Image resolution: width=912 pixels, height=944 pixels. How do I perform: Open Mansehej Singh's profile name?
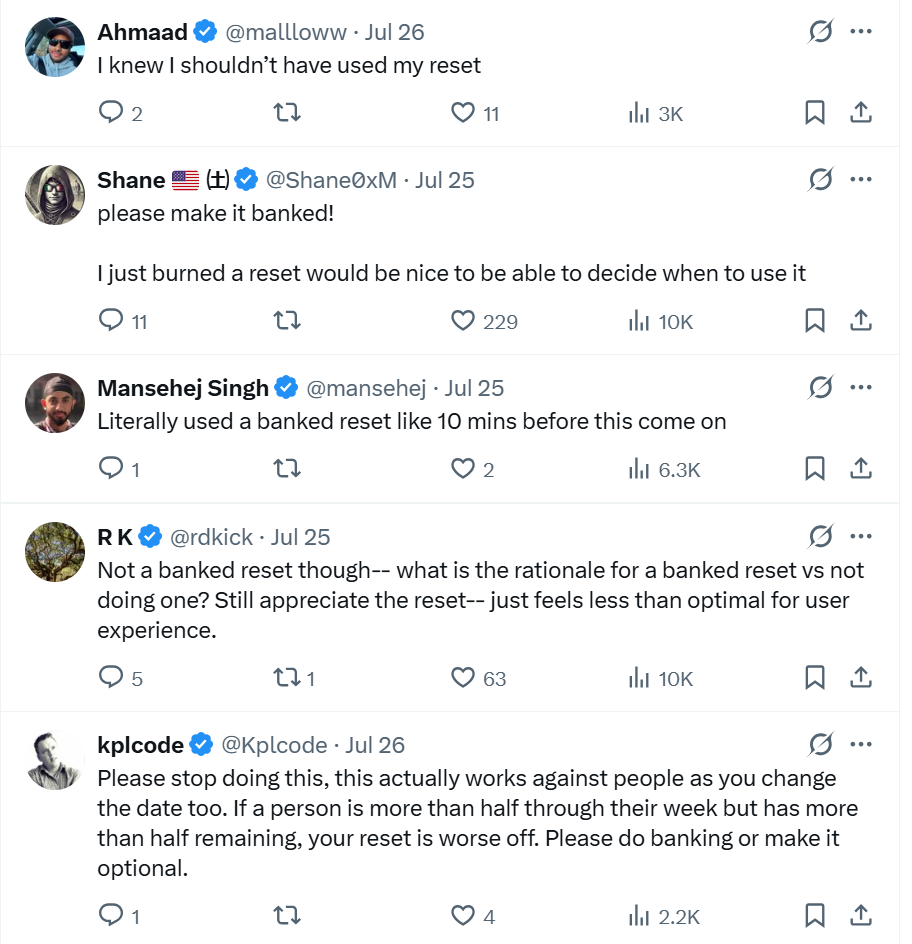pyautogui.click(x=183, y=388)
